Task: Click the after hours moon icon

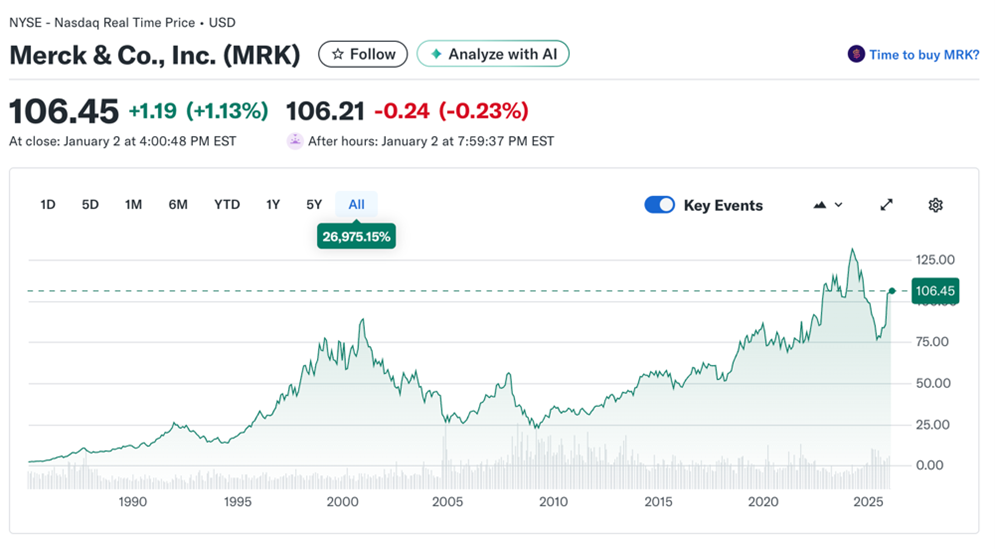Action: click(295, 141)
